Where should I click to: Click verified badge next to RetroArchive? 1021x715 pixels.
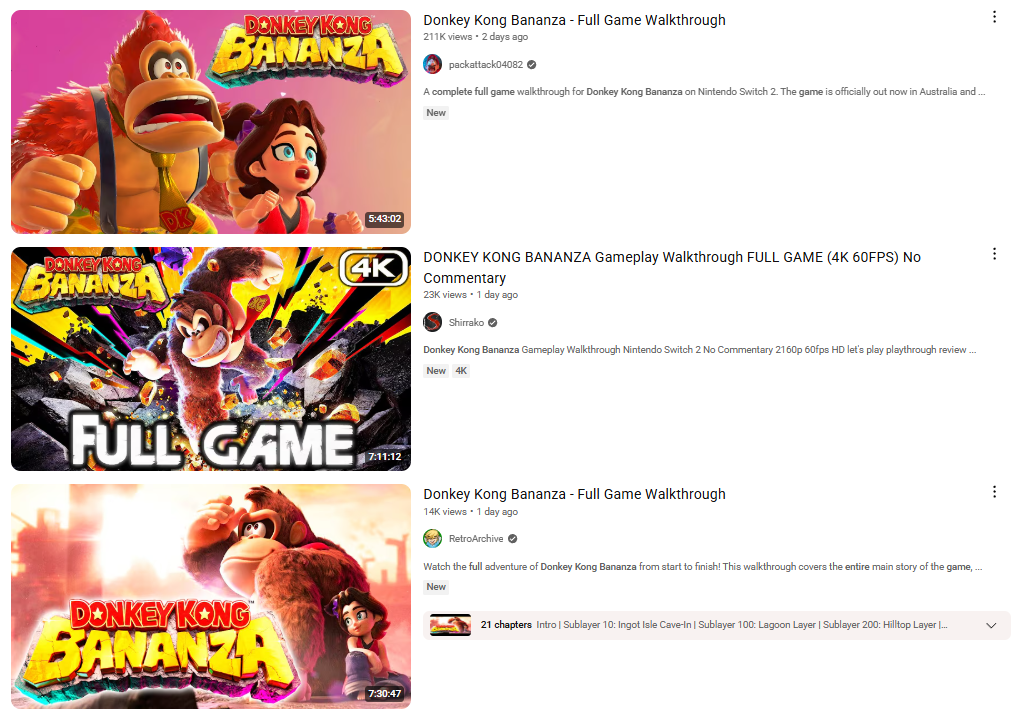pyautogui.click(x=512, y=539)
